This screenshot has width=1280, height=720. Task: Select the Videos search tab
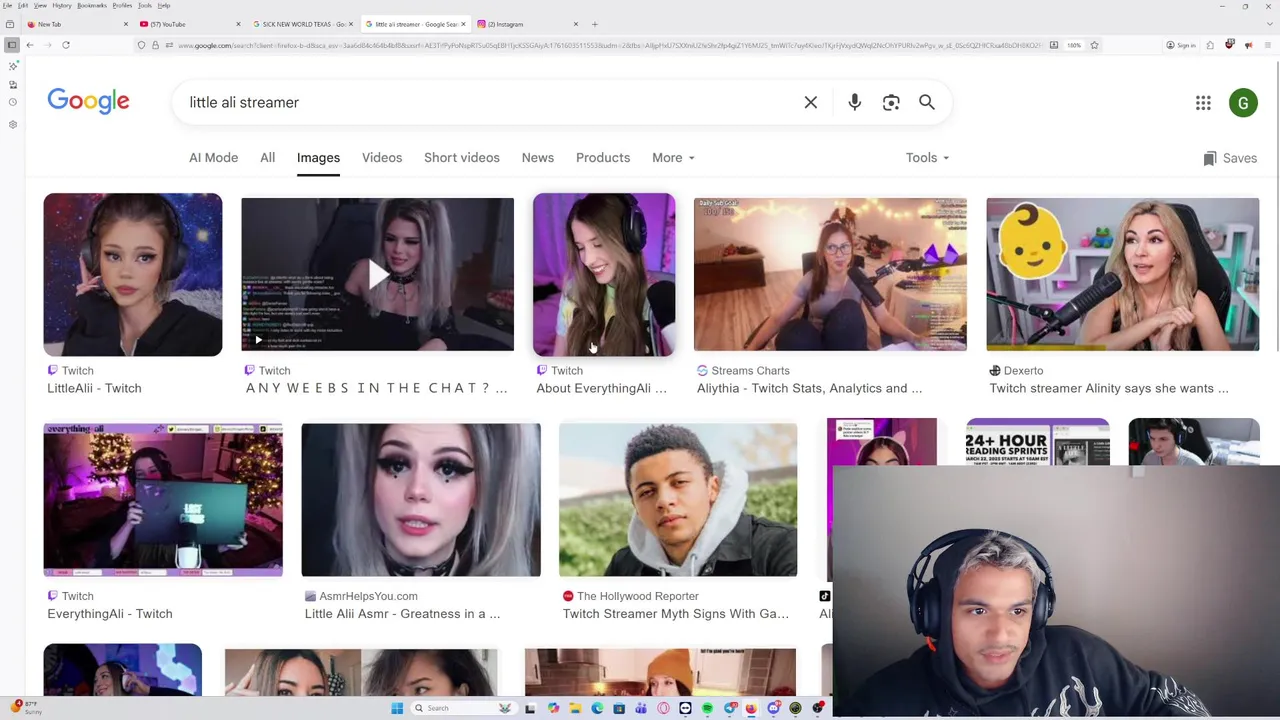coord(382,158)
